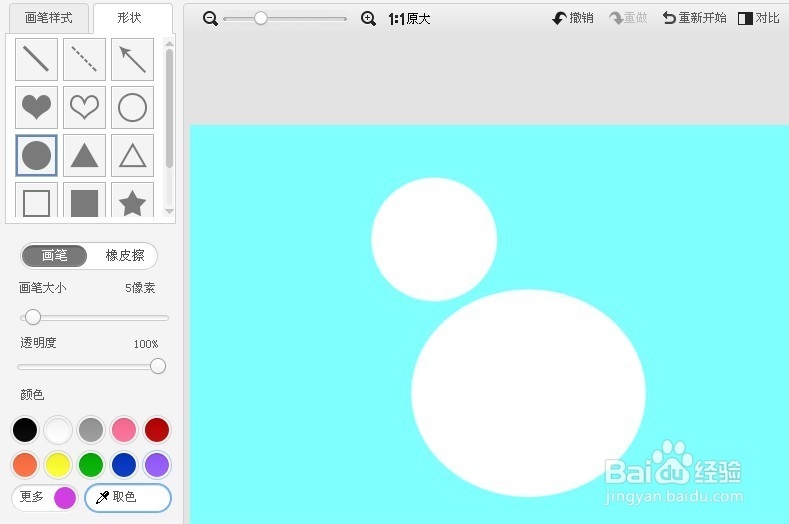Redo with the 重做 button
Viewport: 789px width, 524px height.
[628, 18]
